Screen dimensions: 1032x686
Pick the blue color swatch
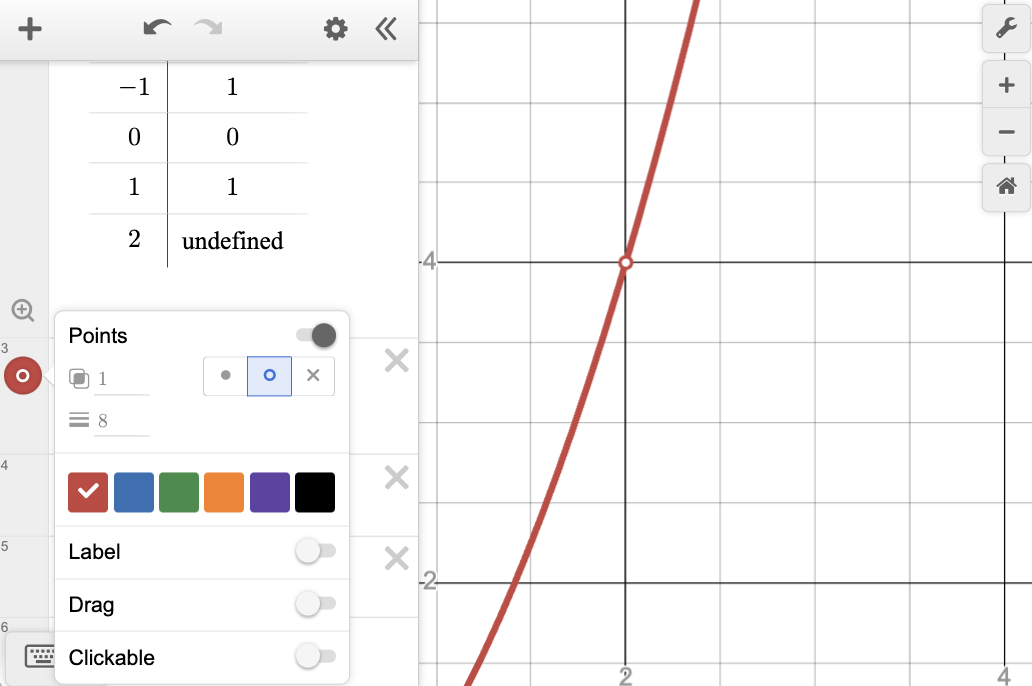click(x=134, y=492)
